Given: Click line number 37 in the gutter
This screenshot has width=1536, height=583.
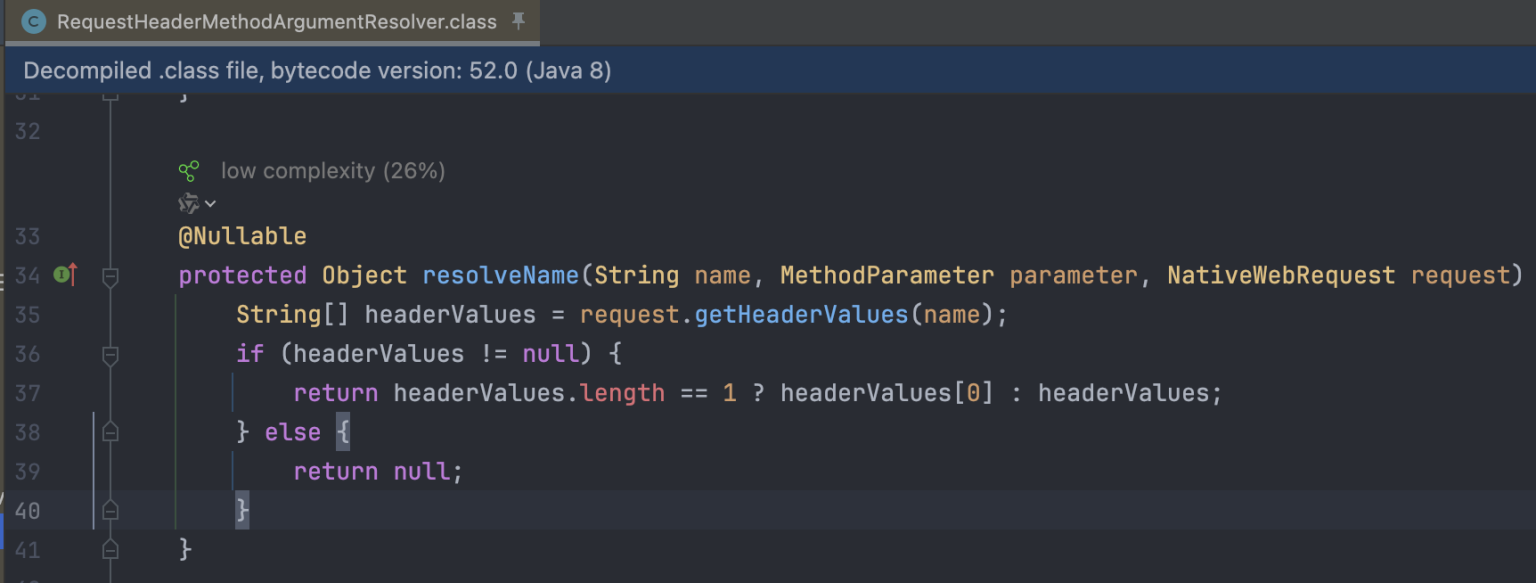Looking at the screenshot, I should [27, 393].
